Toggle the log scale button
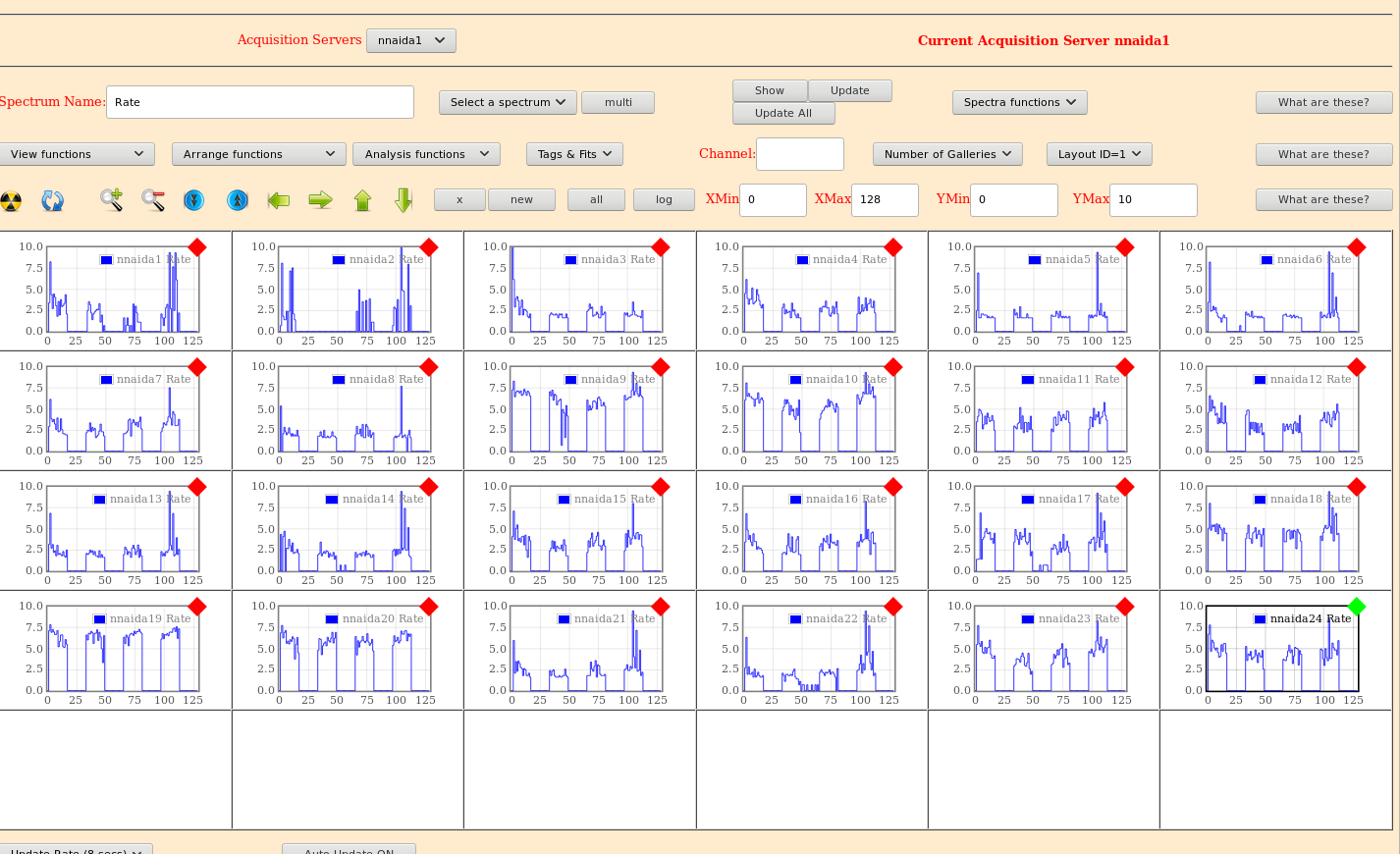 tap(664, 199)
